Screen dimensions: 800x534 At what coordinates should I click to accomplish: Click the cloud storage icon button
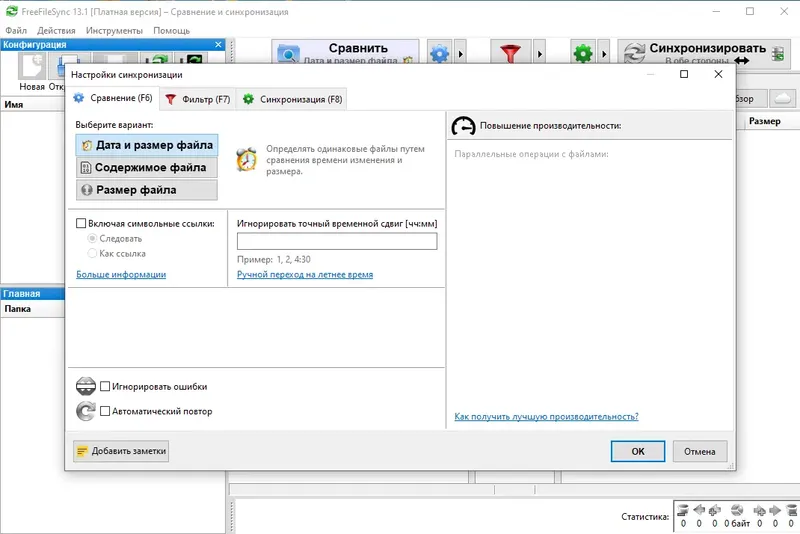pyautogui.click(x=782, y=98)
